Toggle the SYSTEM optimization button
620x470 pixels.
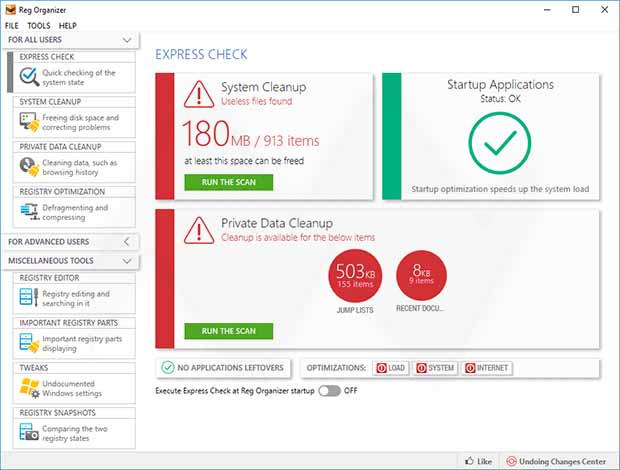click(x=435, y=368)
